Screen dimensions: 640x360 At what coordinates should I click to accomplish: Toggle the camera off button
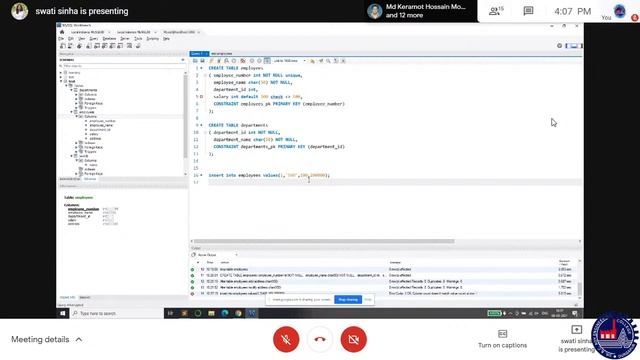(353, 339)
